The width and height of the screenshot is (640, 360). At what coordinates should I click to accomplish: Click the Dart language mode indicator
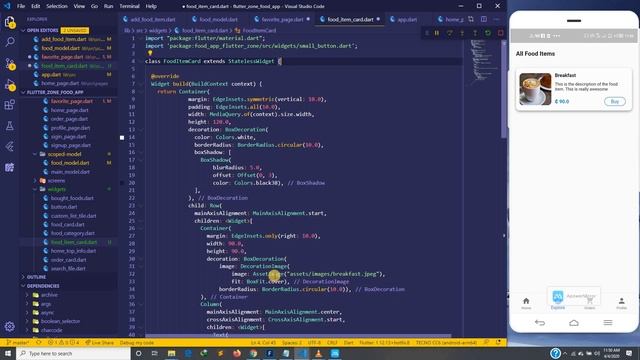[x=349, y=343]
